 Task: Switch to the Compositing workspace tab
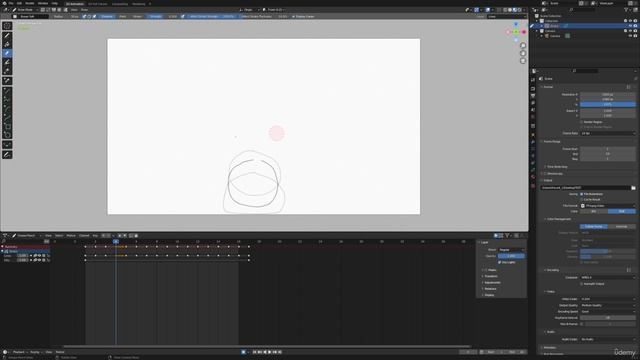tap(120, 4)
